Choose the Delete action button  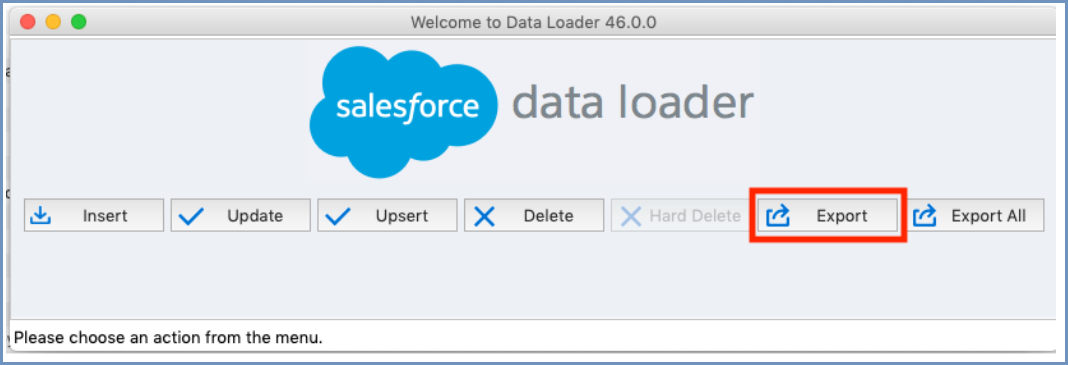[534, 216]
